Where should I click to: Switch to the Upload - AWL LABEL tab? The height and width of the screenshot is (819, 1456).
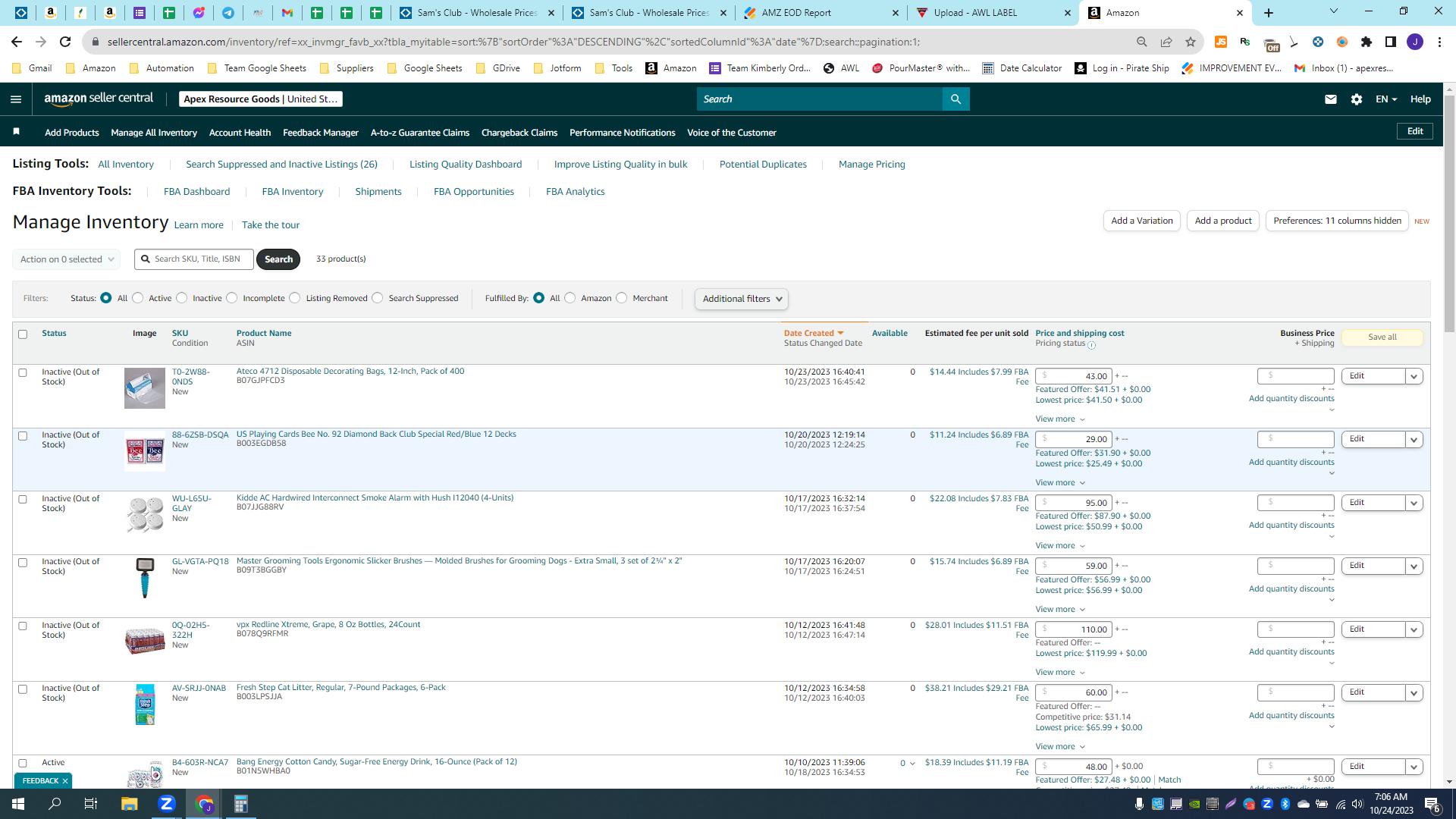tap(994, 13)
